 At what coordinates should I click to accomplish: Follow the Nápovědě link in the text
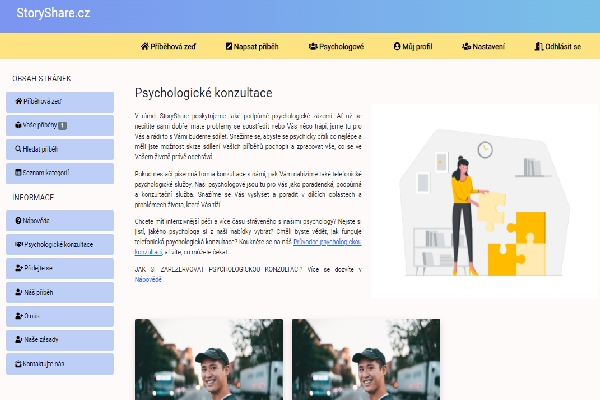148,280
